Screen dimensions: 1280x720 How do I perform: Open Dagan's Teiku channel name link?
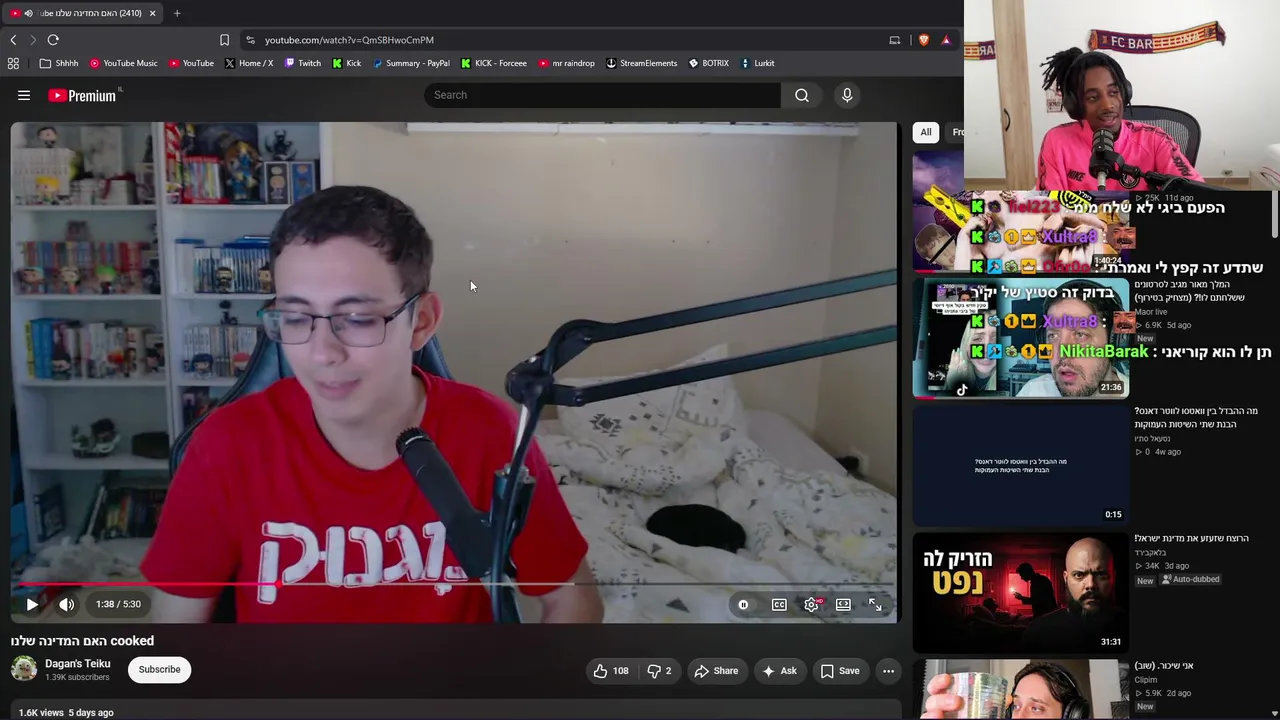tap(77, 664)
